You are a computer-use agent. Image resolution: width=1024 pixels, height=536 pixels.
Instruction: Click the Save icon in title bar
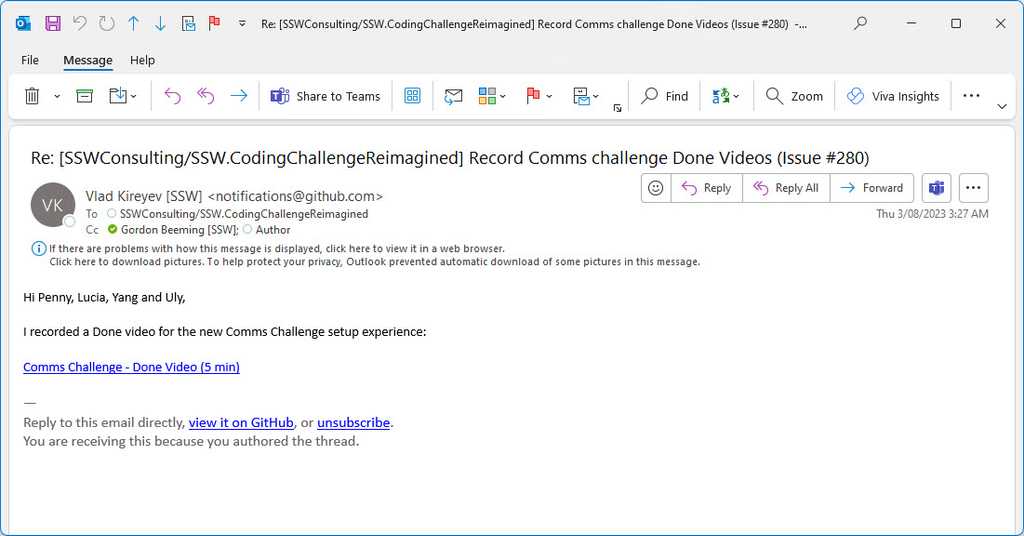[53, 23]
